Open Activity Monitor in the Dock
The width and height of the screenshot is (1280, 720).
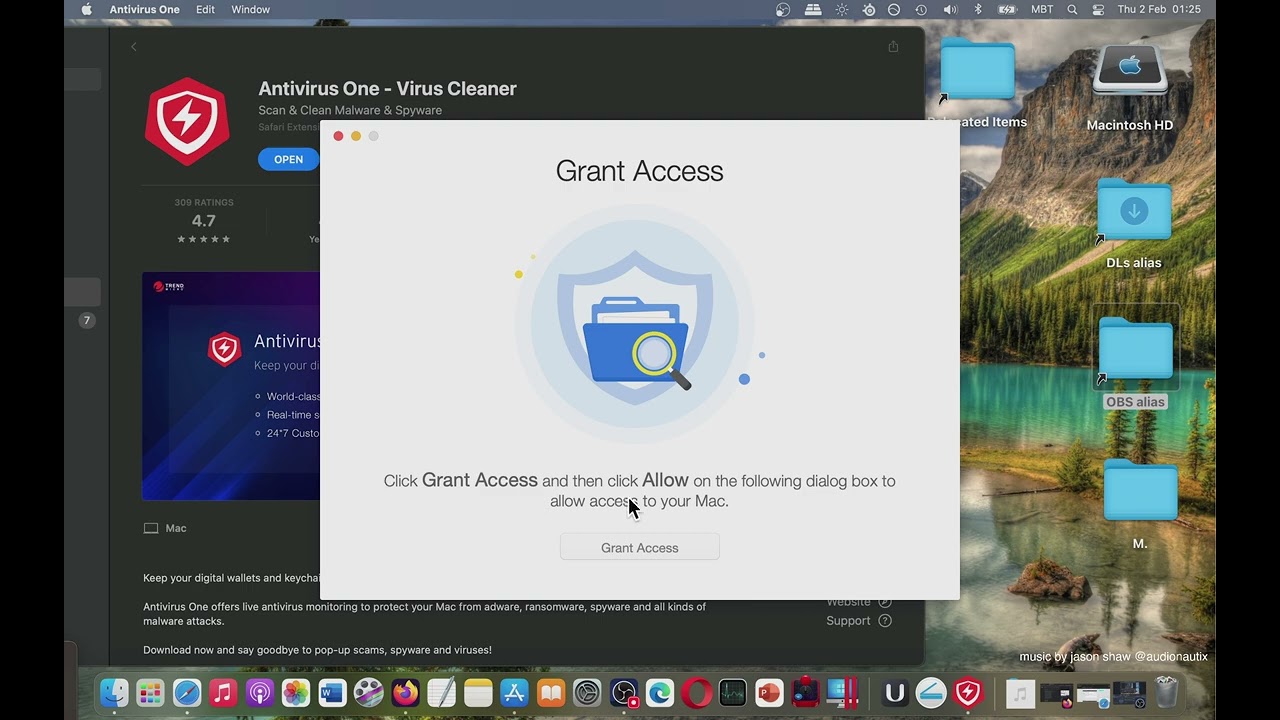pyautogui.click(x=733, y=692)
